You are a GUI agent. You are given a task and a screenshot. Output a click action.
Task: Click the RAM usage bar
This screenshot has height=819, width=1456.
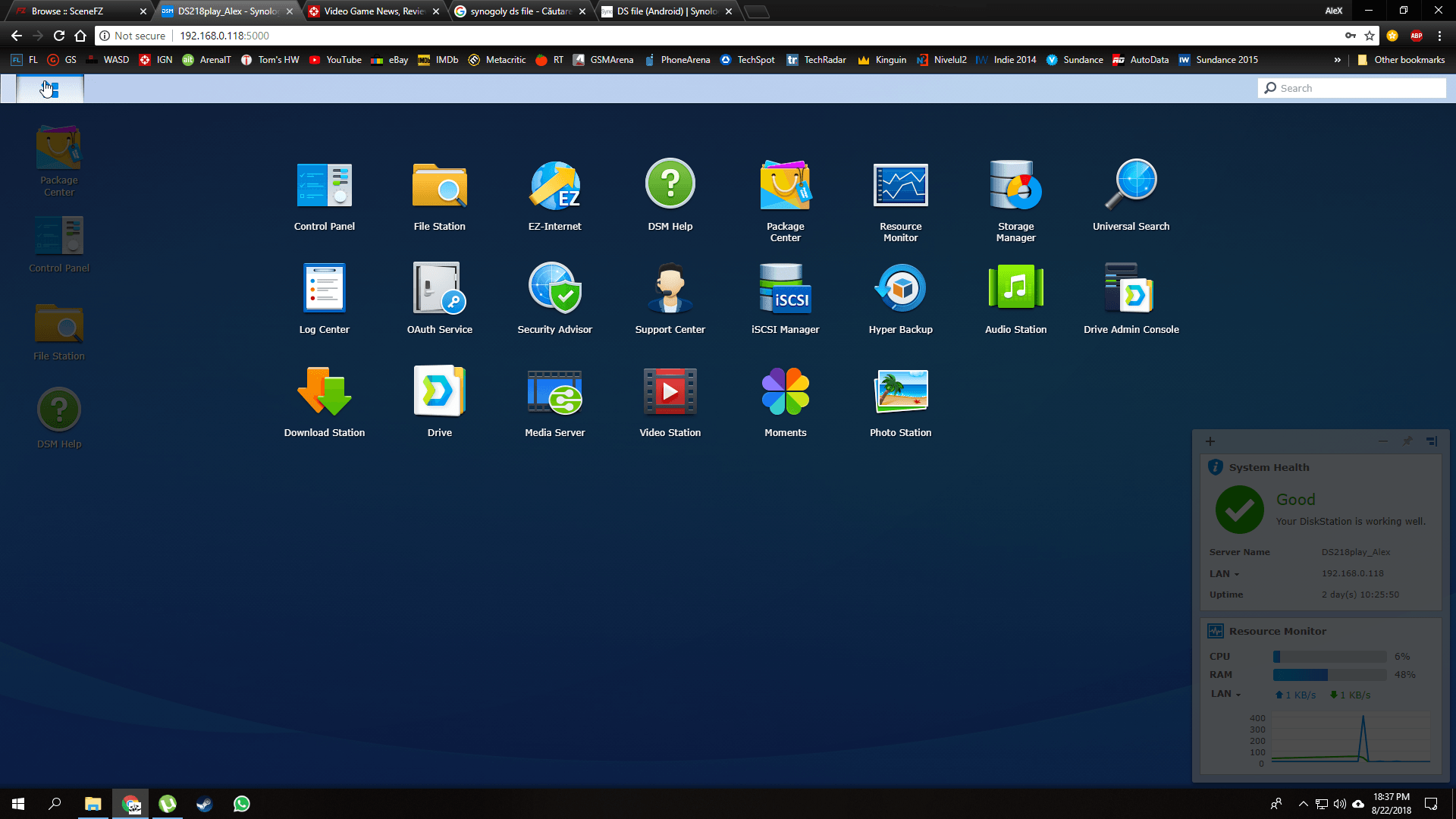[x=1329, y=675]
